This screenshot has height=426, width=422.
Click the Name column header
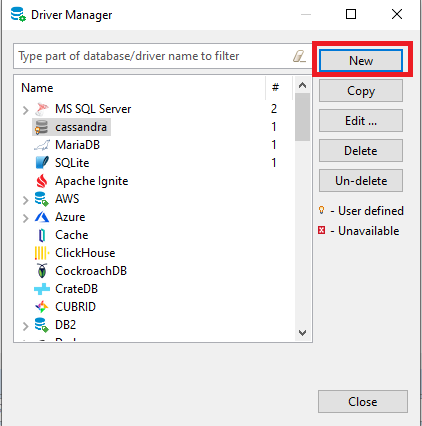tap(37, 88)
